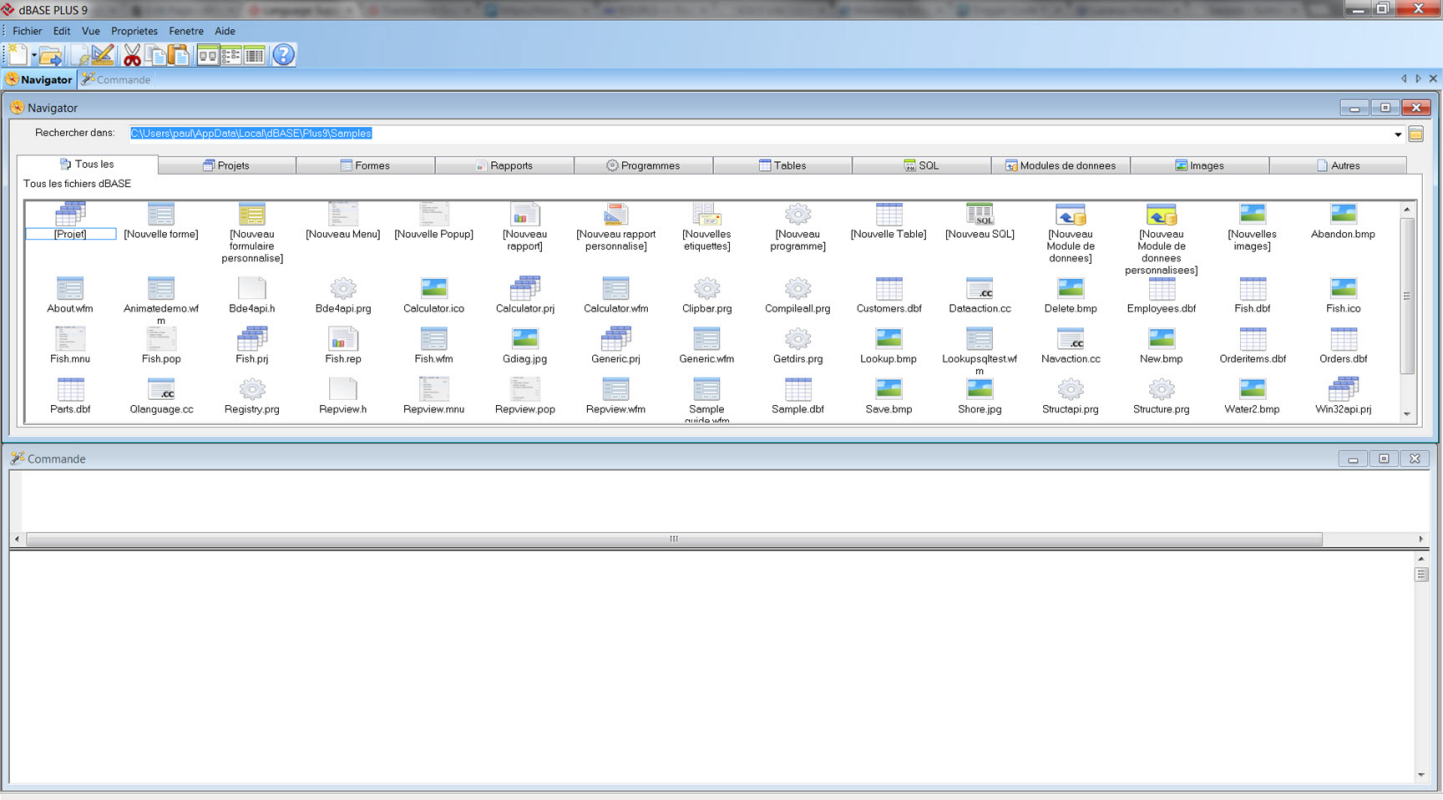Select the Dataaction.cc file icon
The height and width of the screenshot is (800, 1443).
(x=980, y=288)
